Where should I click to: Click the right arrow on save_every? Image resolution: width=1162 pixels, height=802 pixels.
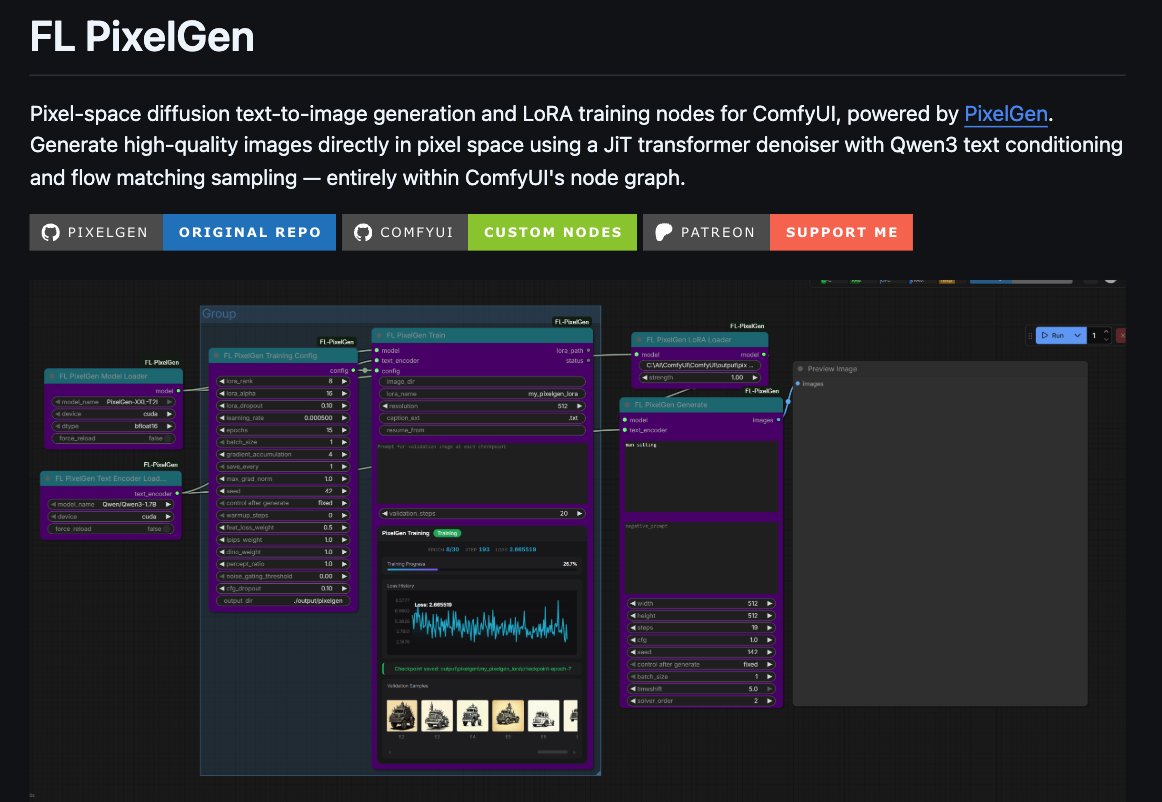[344, 466]
